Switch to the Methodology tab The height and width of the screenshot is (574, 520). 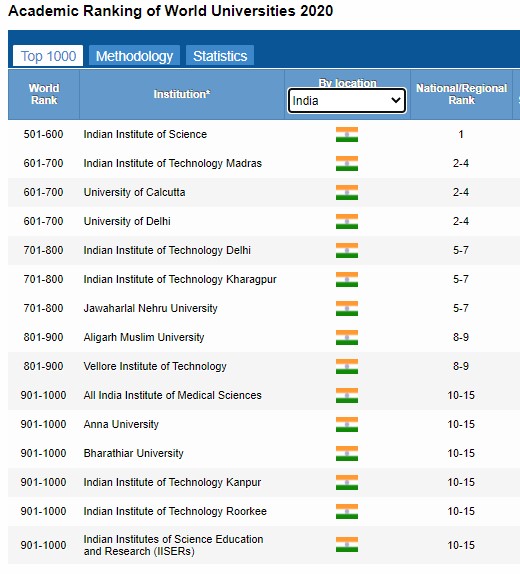coord(134,56)
